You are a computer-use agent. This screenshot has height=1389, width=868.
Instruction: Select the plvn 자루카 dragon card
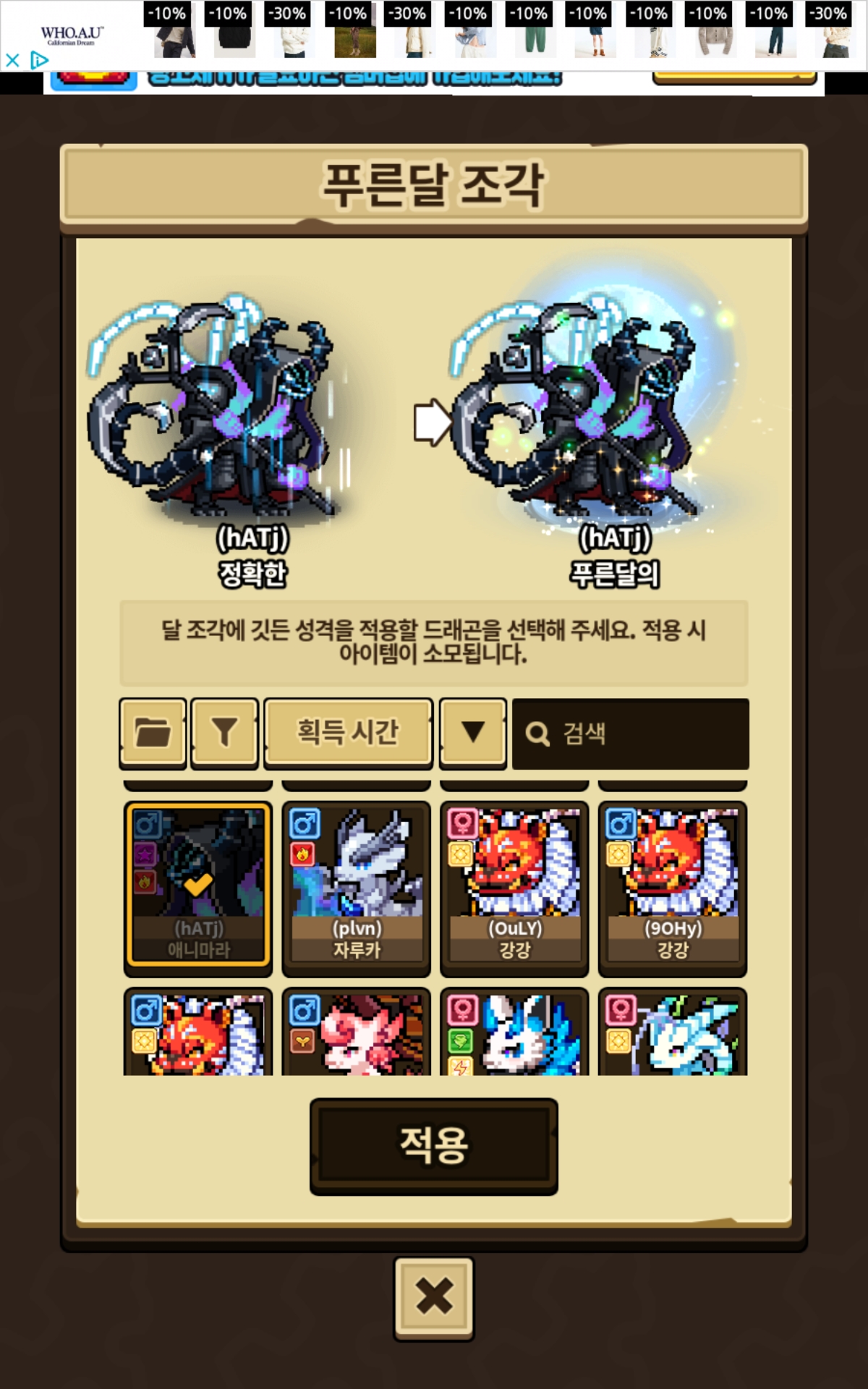click(x=357, y=888)
